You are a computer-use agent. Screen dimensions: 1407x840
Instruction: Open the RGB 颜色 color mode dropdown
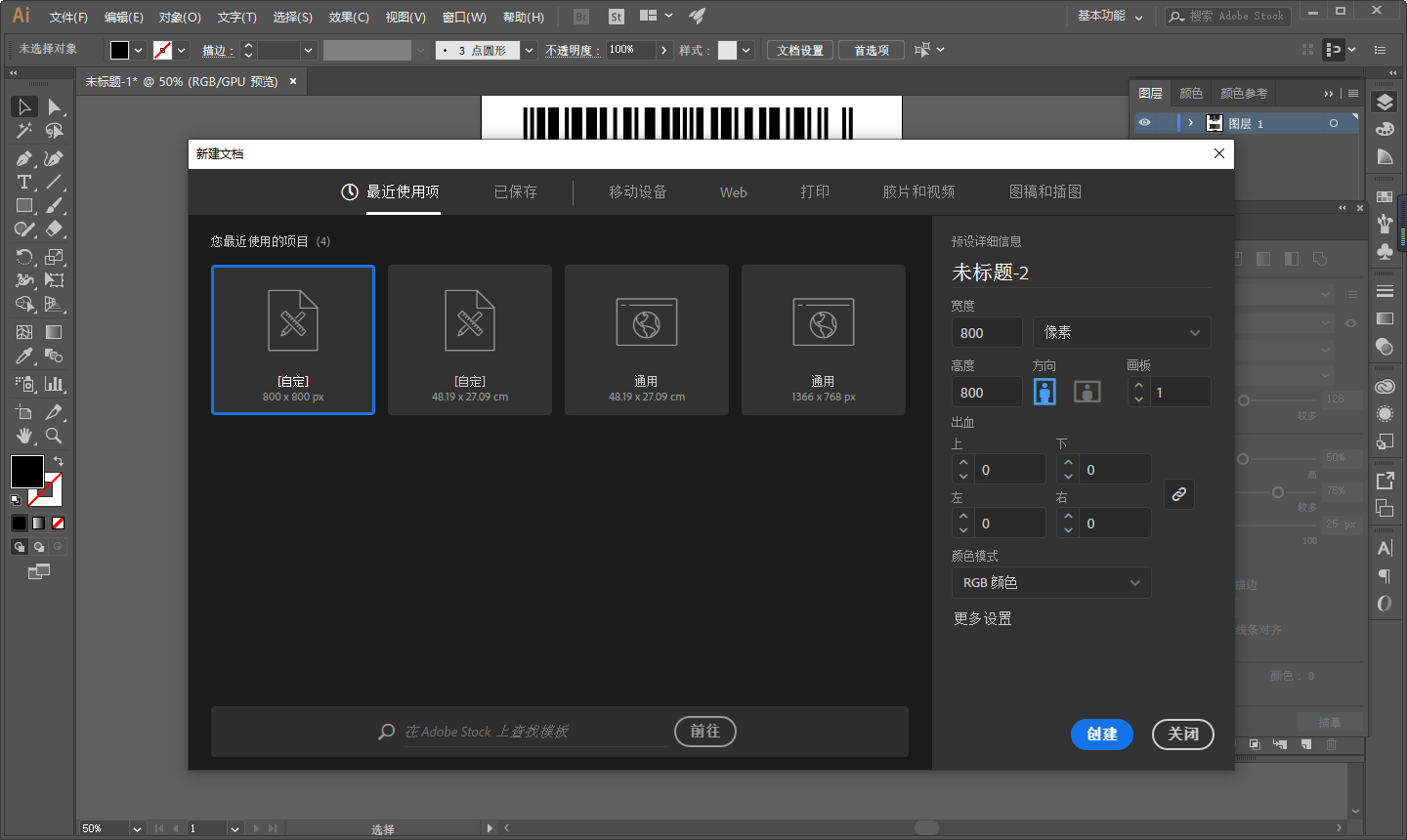click(1051, 582)
